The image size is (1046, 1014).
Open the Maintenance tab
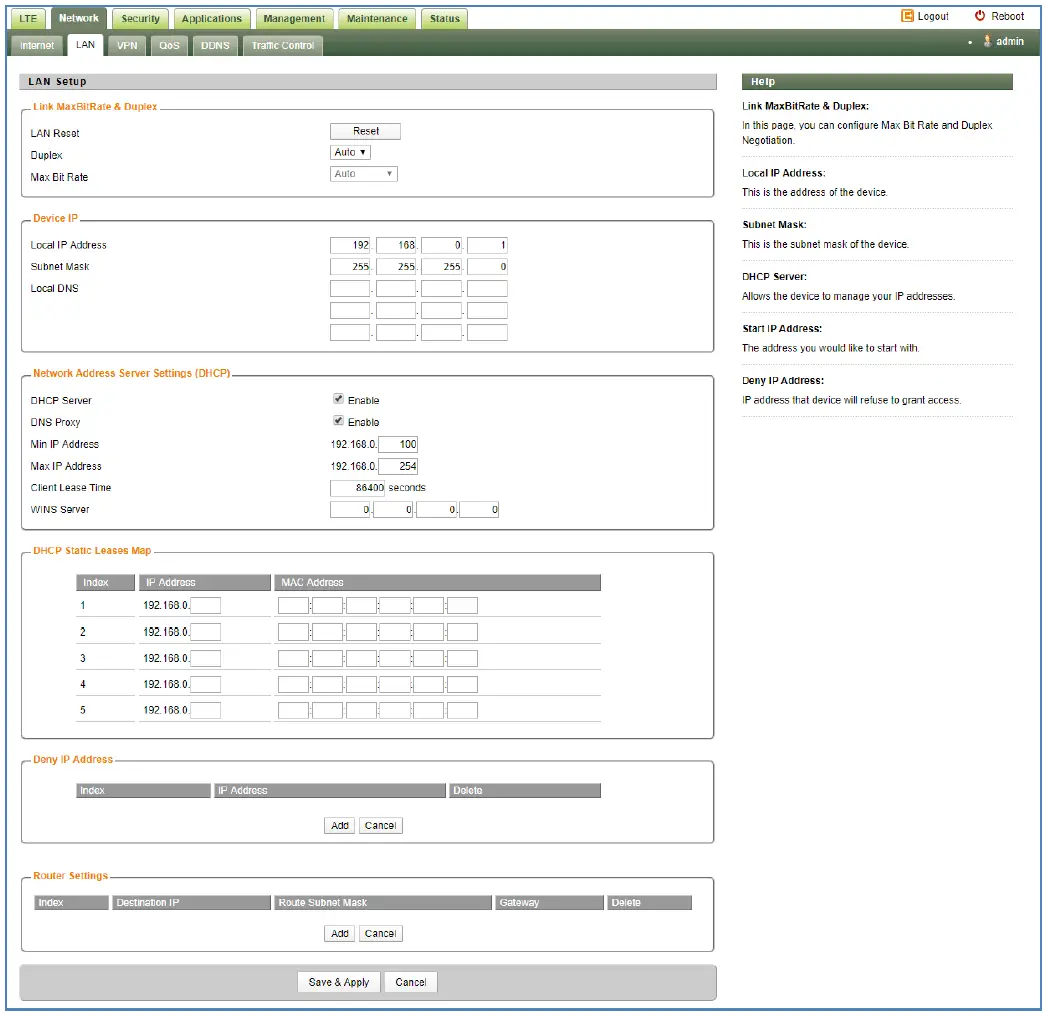pyautogui.click(x=377, y=19)
